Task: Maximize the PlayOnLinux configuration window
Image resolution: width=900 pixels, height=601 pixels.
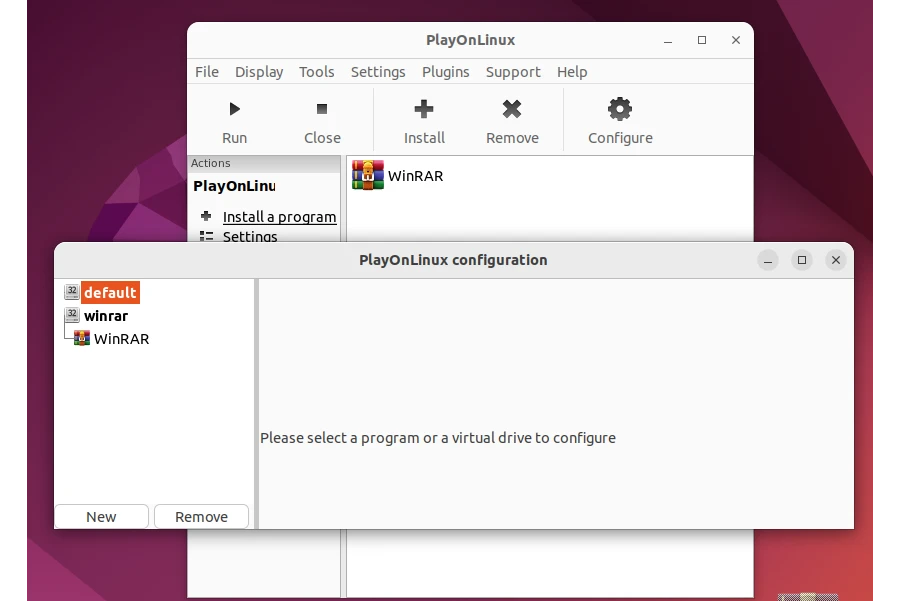Action: (802, 260)
